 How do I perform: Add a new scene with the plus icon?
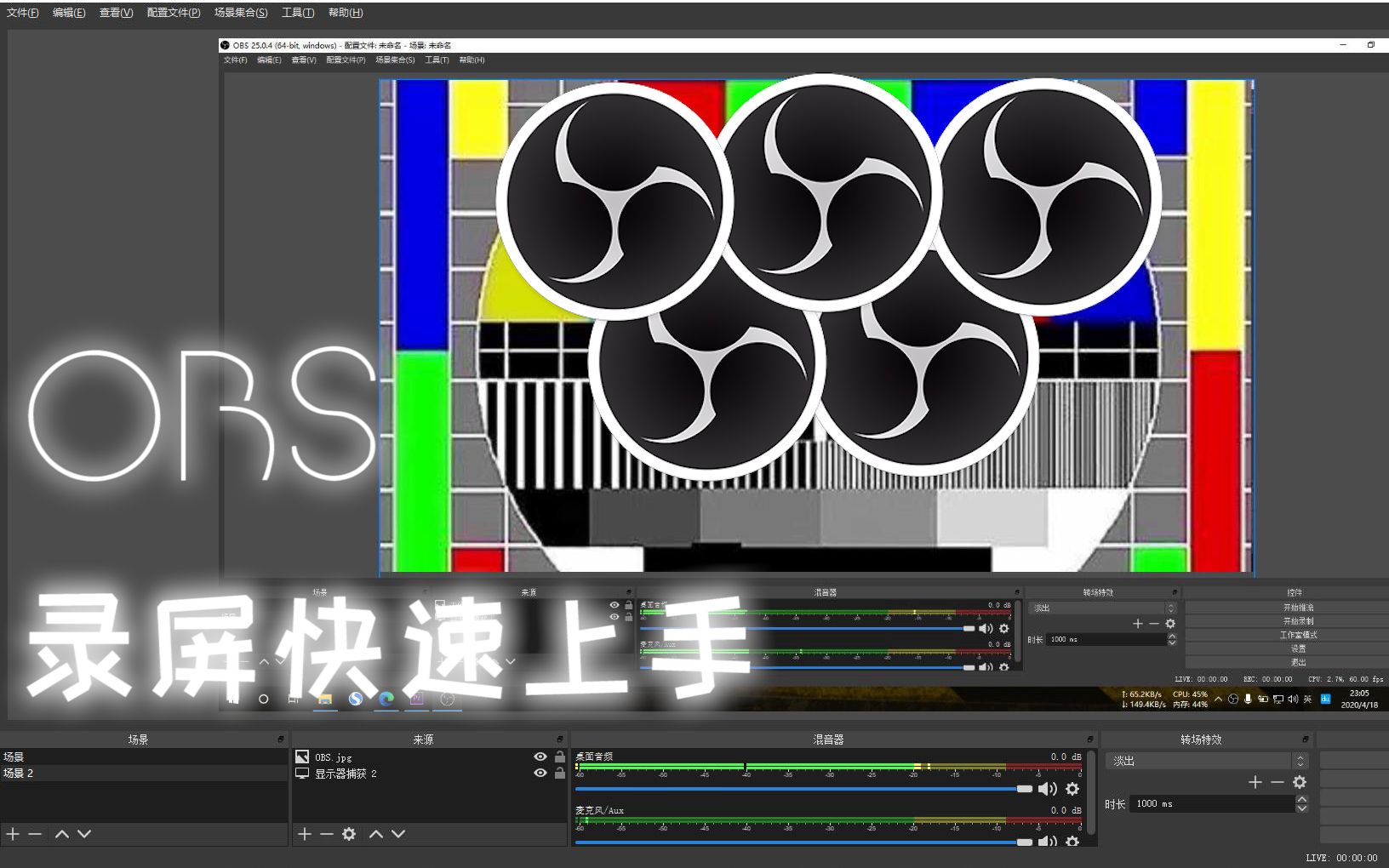click(13, 834)
